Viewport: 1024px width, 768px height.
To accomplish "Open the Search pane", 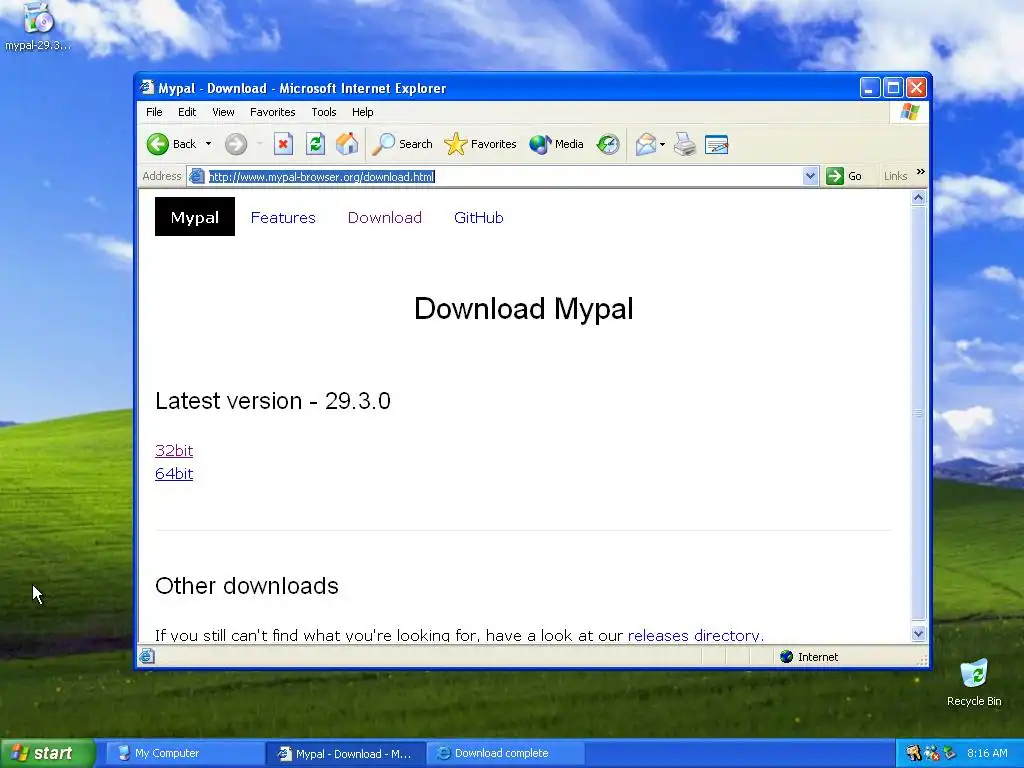I will coord(402,144).
